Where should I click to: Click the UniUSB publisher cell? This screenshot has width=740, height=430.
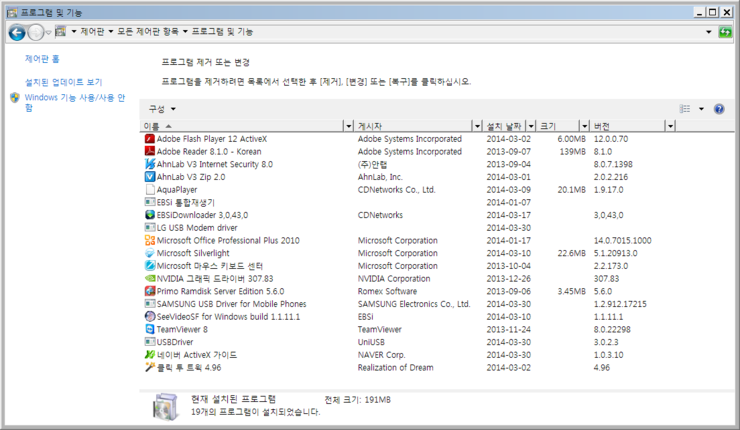coord(371,342)
